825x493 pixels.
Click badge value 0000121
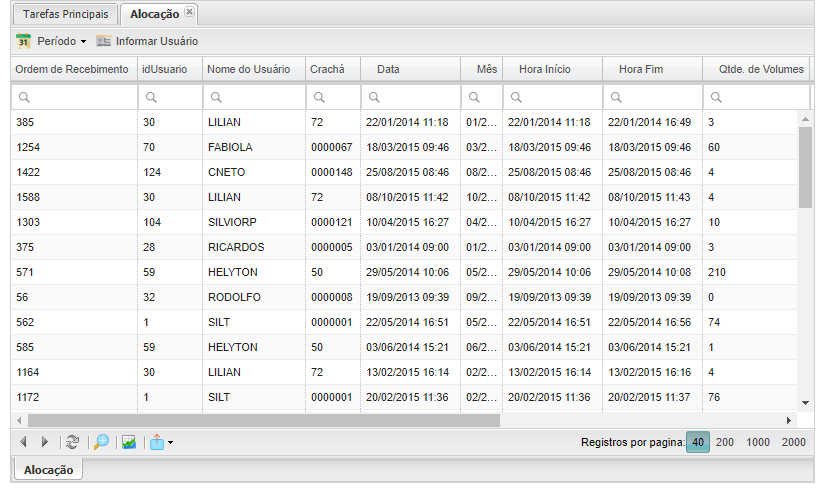coord(331,222)
